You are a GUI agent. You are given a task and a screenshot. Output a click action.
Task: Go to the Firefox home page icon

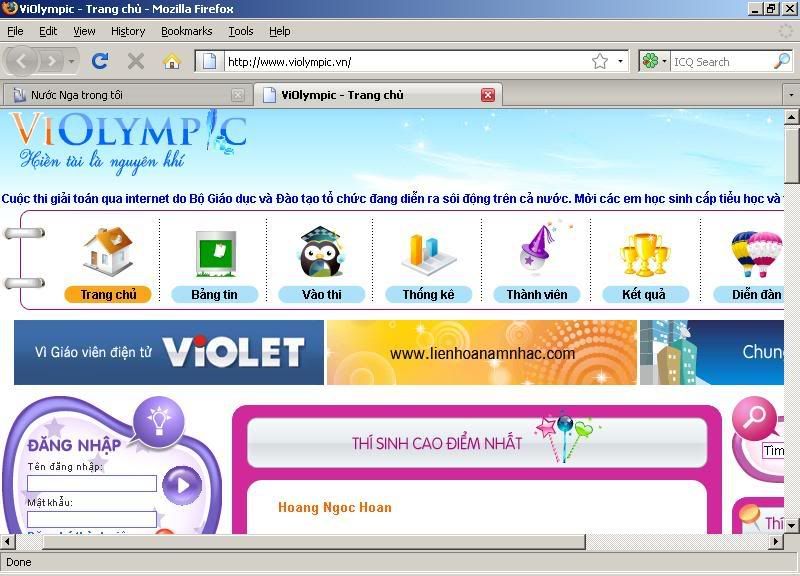(171, 61)
